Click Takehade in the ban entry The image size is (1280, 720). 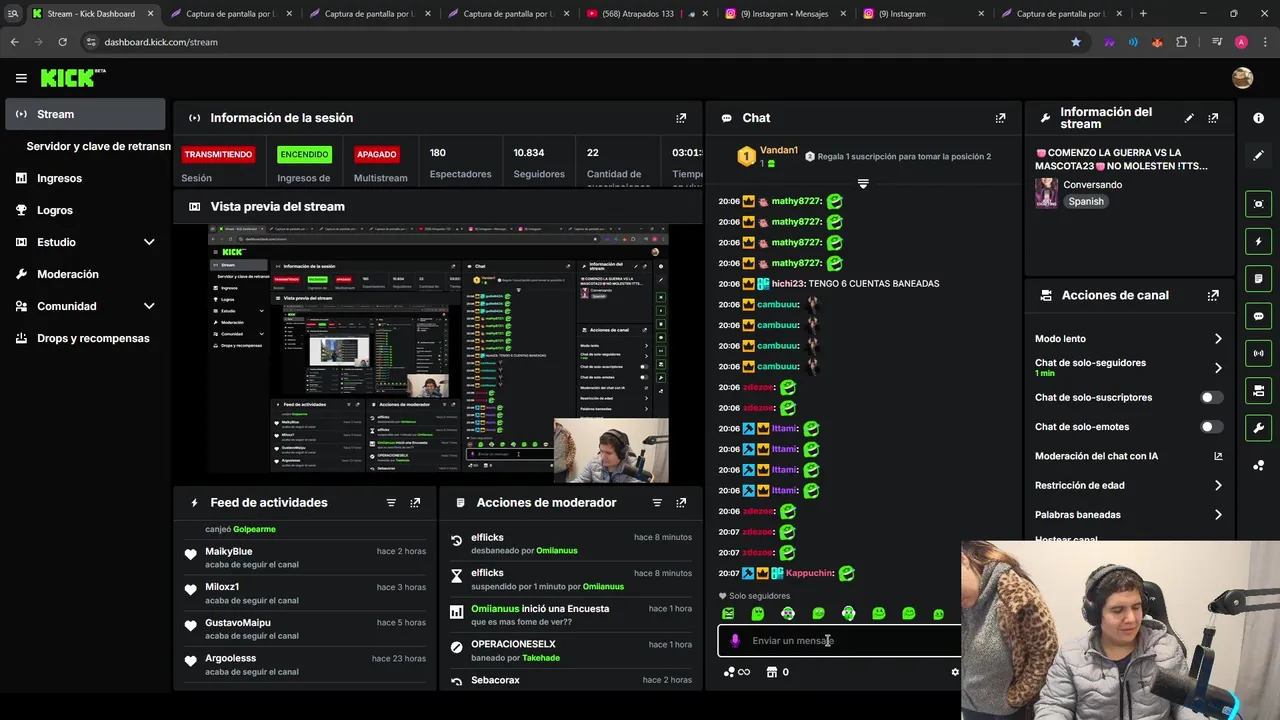click(x=541, y=658)
